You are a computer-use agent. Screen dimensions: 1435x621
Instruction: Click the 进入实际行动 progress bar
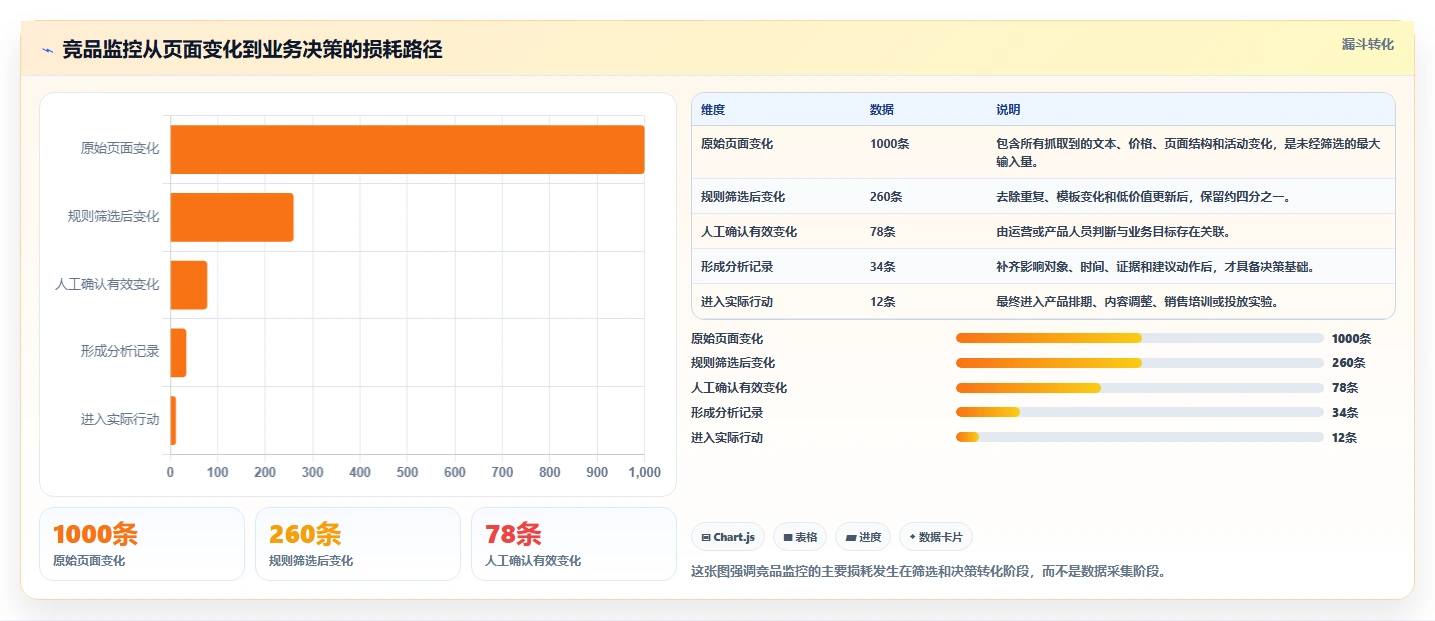pos(1139,437)
